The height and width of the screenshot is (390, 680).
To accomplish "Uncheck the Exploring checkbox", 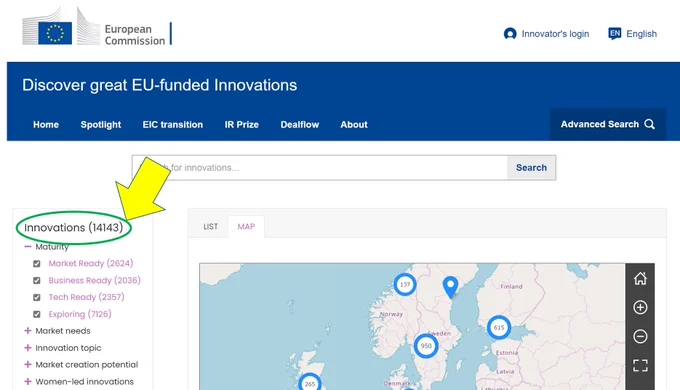I will point(37,314).
